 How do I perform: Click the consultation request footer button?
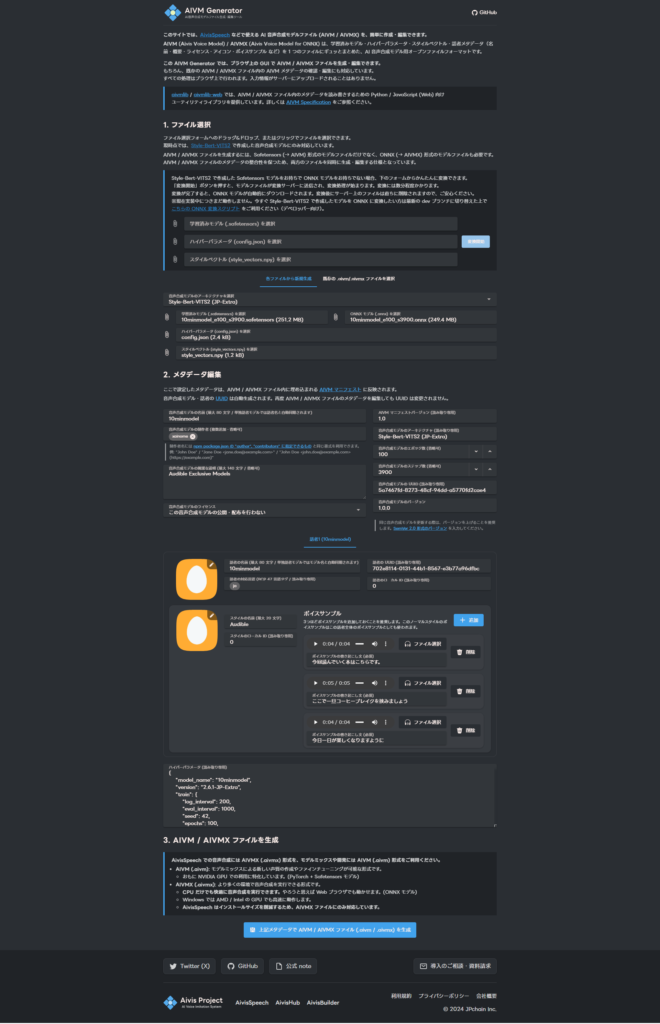455,966
